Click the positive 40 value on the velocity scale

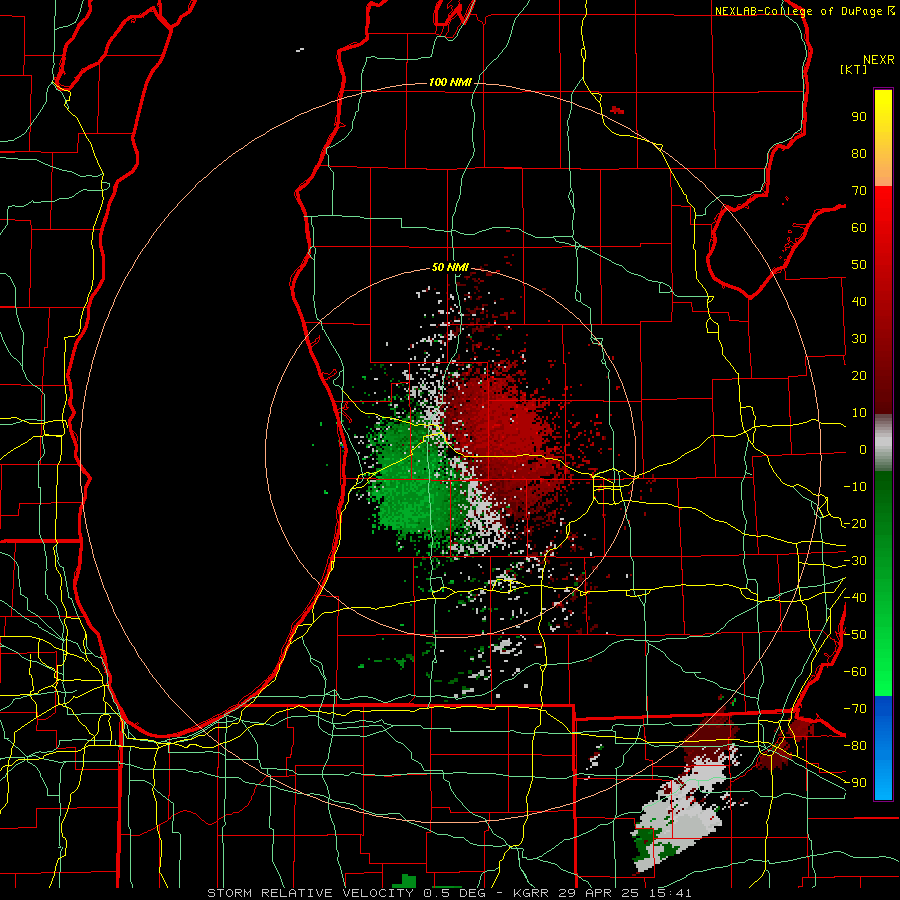point(859,302)
